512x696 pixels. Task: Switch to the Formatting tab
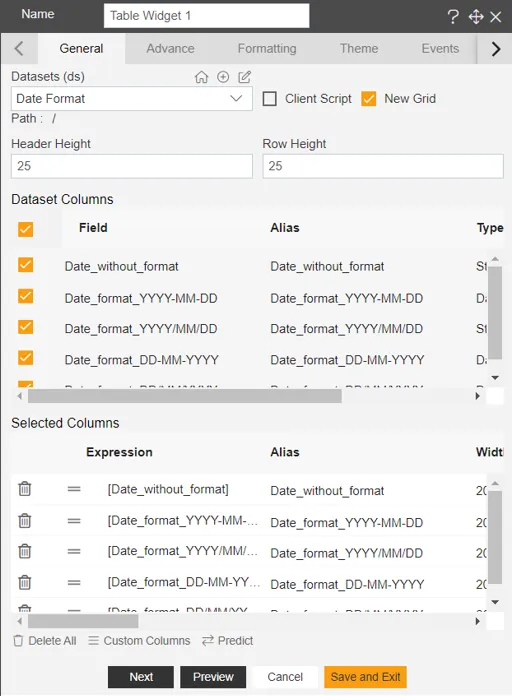pos(267,48)
